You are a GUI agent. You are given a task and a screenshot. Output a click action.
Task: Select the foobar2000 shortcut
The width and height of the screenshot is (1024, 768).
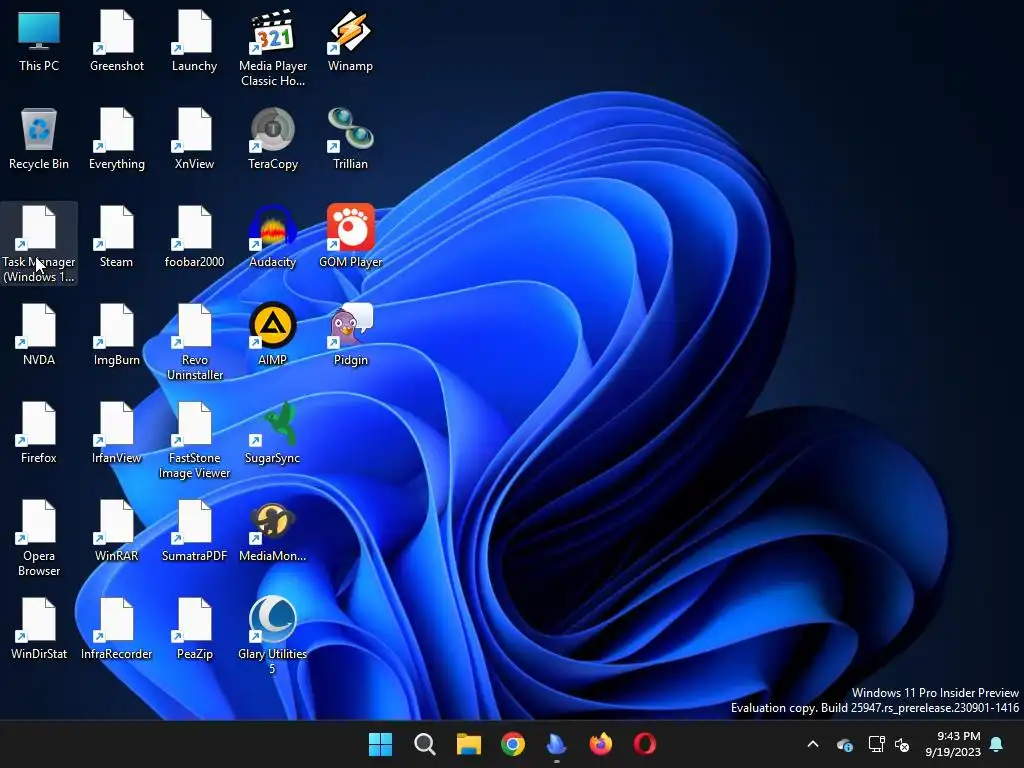tap(195, 236)
